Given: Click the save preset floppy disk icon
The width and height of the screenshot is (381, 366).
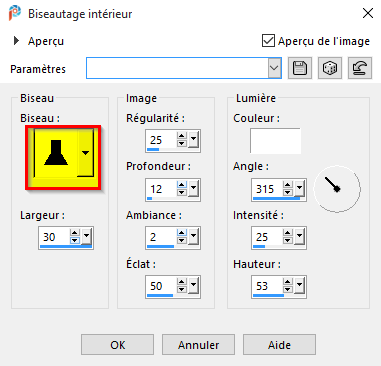Looking at the screenshot, I should [300, 68].
